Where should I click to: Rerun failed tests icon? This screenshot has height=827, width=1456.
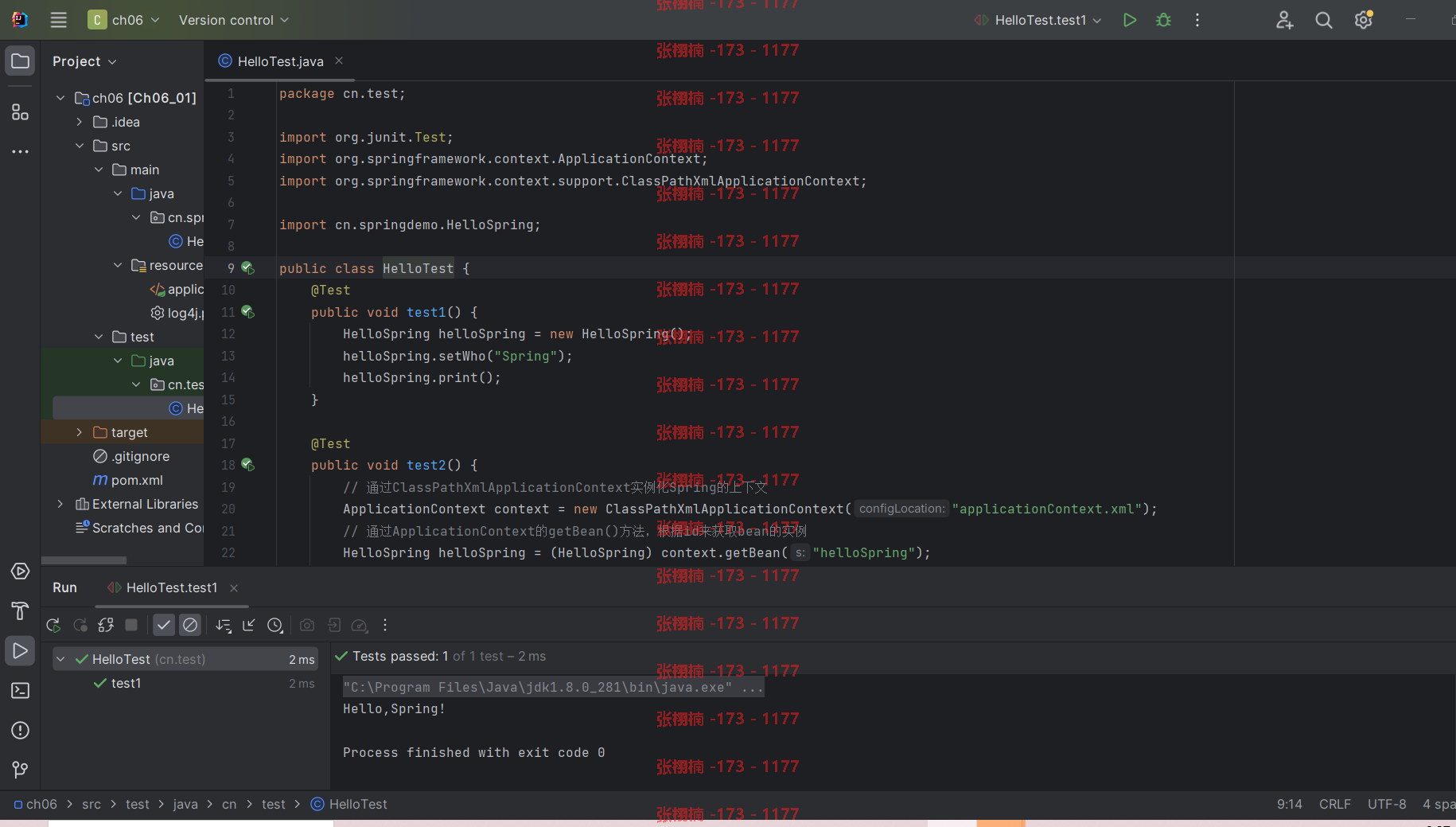pos(80,626)
